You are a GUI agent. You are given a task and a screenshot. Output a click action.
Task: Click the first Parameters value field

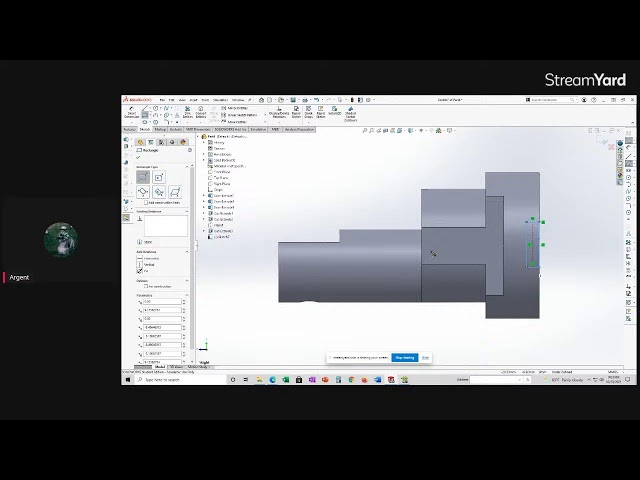point(162,301)
